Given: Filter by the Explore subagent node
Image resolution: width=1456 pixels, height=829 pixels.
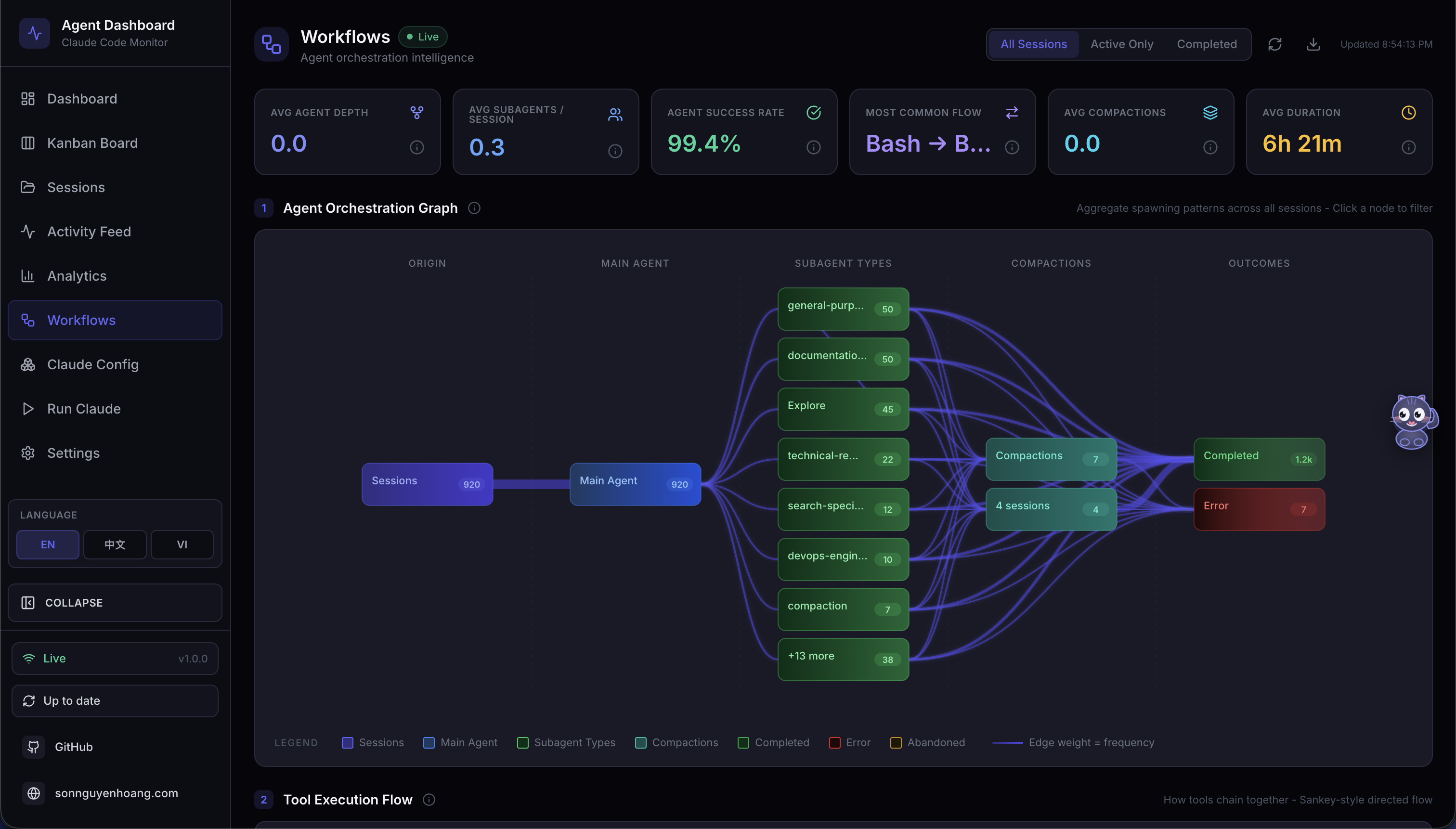Looking at the screenshot, I should (843, 409).
